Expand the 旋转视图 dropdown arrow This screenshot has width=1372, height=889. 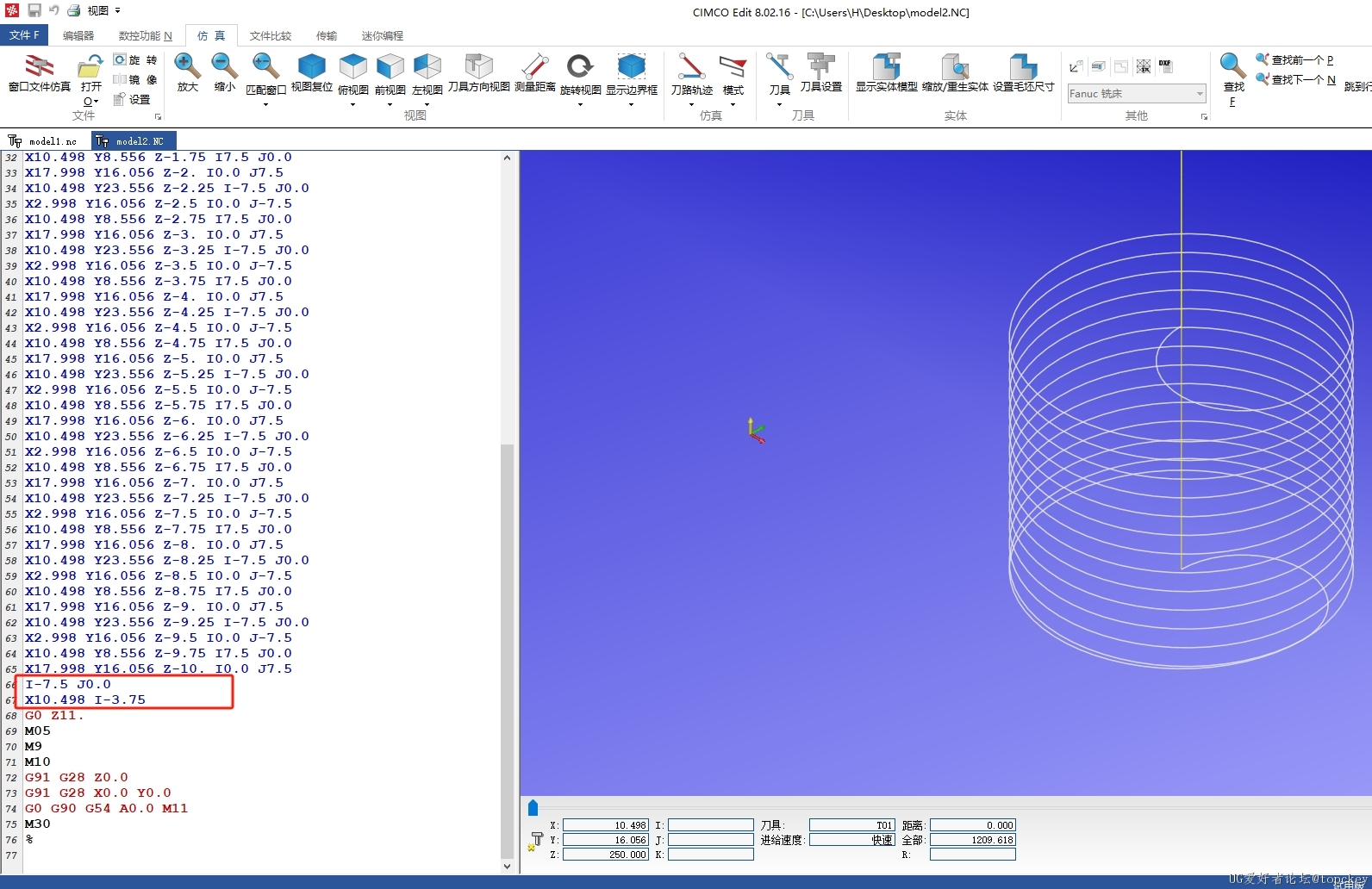click(x=580, y=104)
